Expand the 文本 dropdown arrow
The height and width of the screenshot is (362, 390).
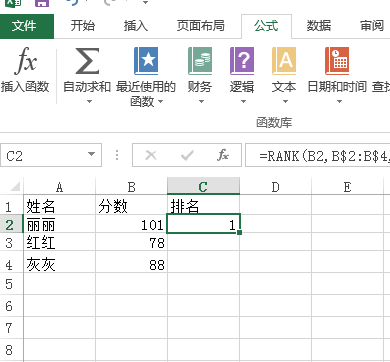coord(285,101)
